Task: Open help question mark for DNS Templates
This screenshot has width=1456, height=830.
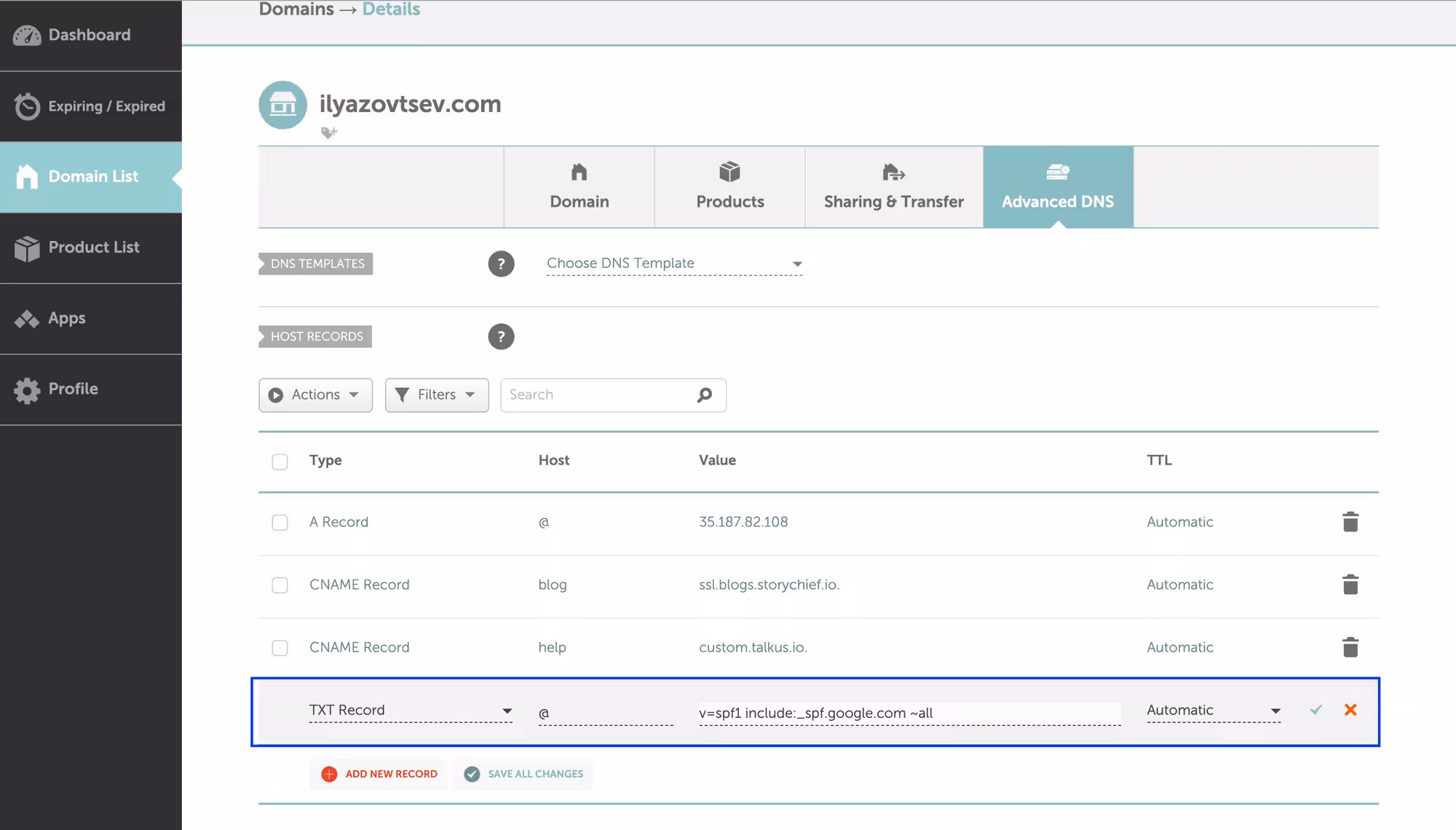Action: pyautogui.click(x=501, y=264)
